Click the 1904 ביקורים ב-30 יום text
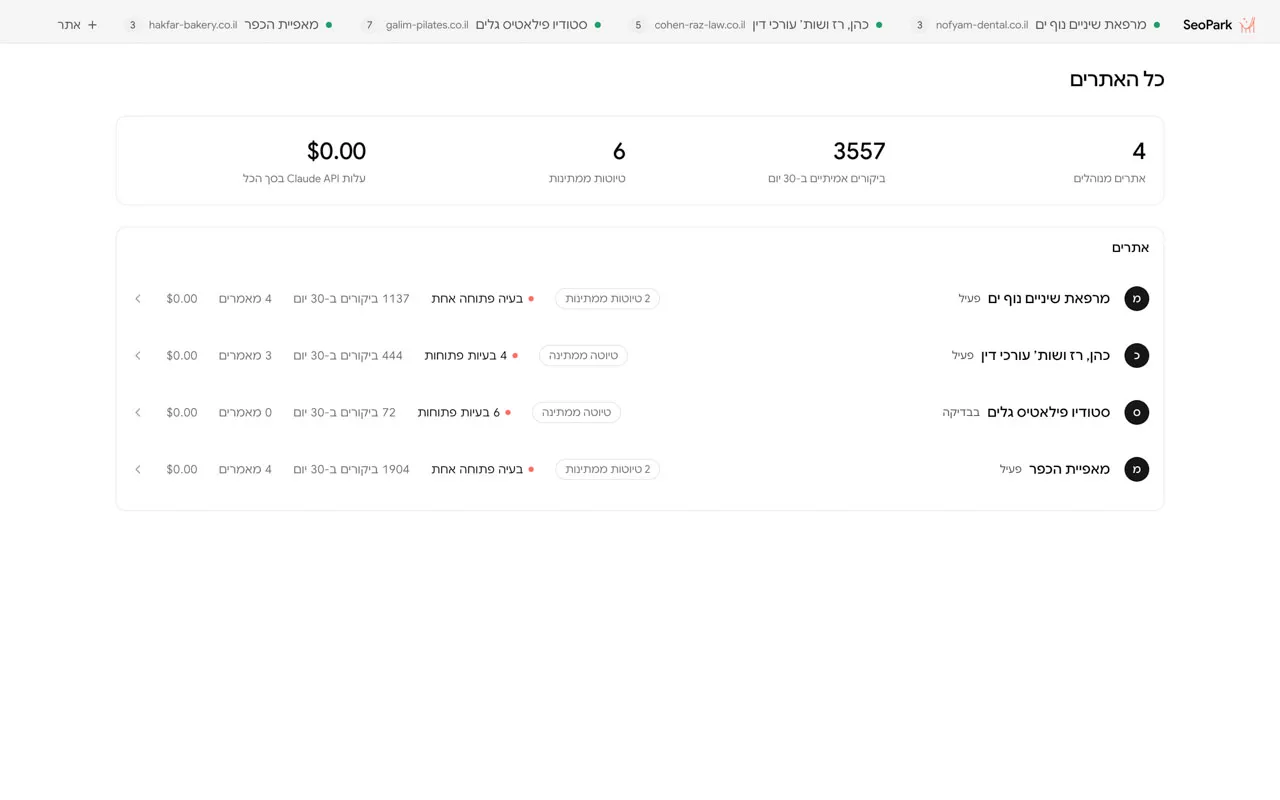Viewport: 1280px width, 800px height. [351, 469]
